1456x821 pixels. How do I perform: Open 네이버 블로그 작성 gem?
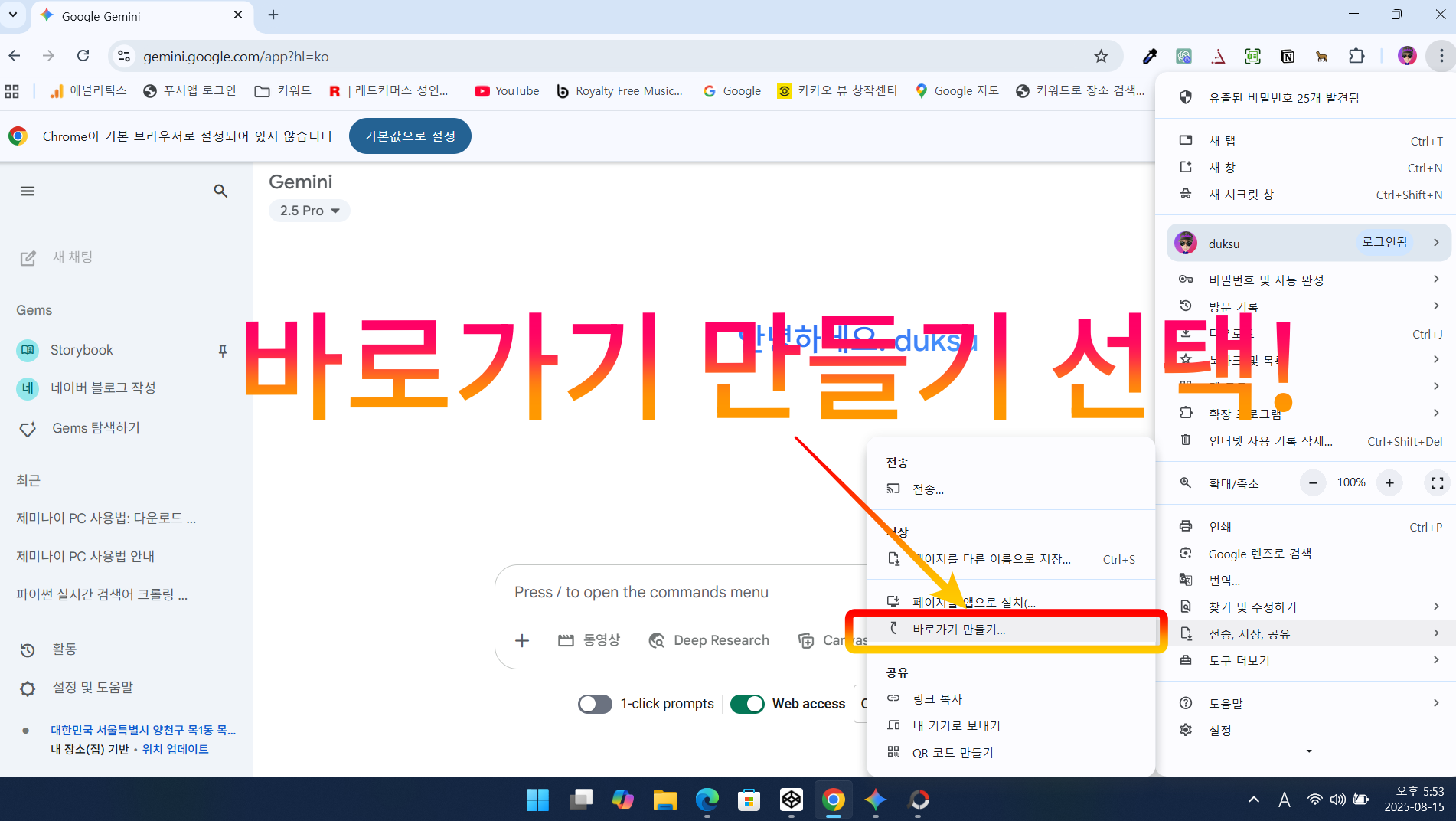(x=103, y=388)
